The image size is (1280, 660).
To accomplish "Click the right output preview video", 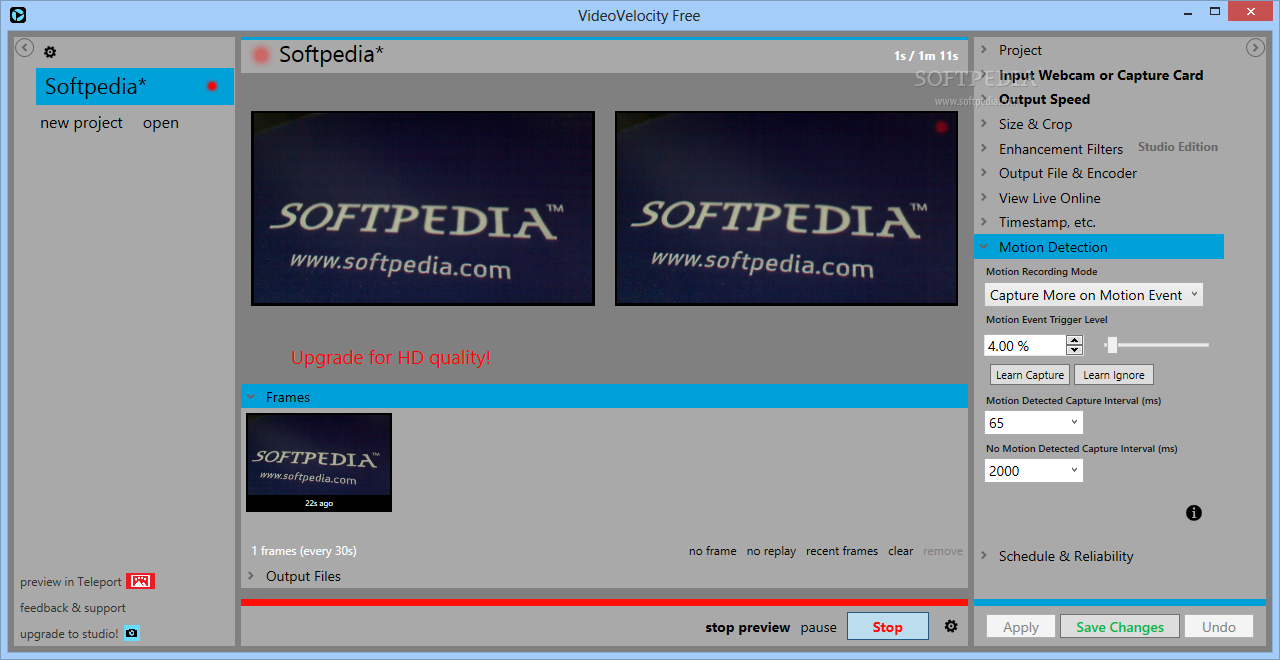I will pos(787,208).
